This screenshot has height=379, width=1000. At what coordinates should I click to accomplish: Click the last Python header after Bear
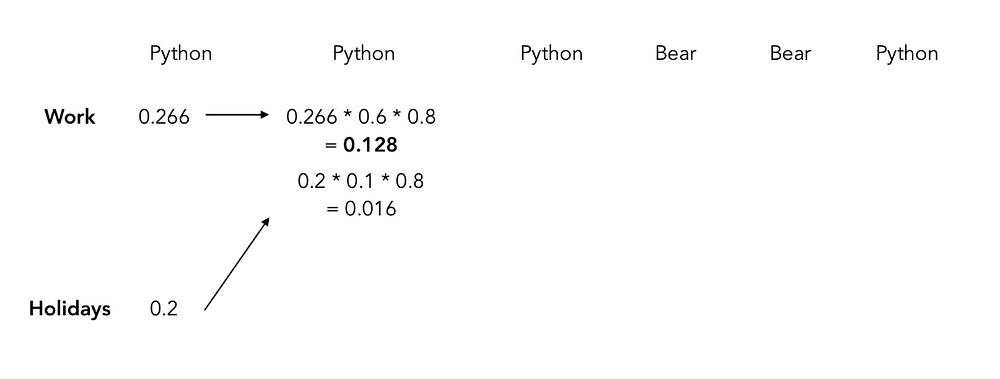907,54
